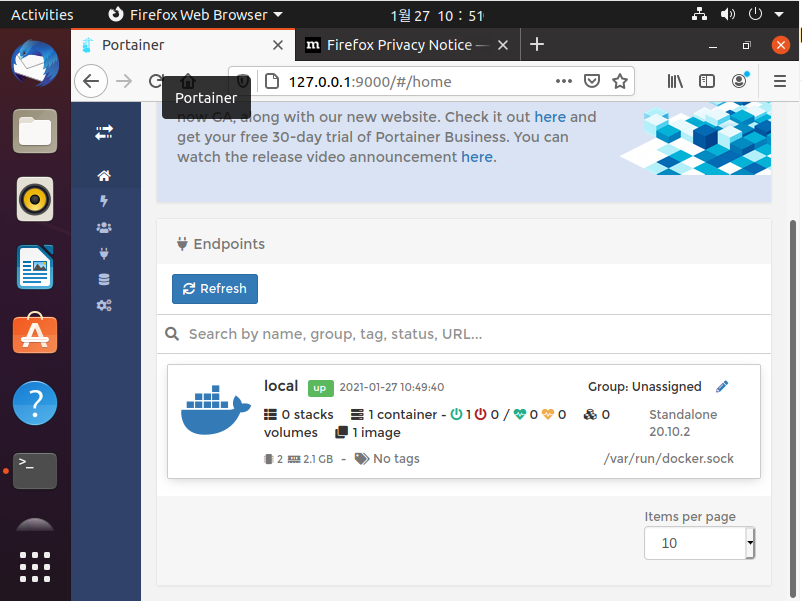Image resolution: width=802 pixels, height=601 pixels.
Task: Open Settings via the sidebar gears icon
Action: click(104, 305)
